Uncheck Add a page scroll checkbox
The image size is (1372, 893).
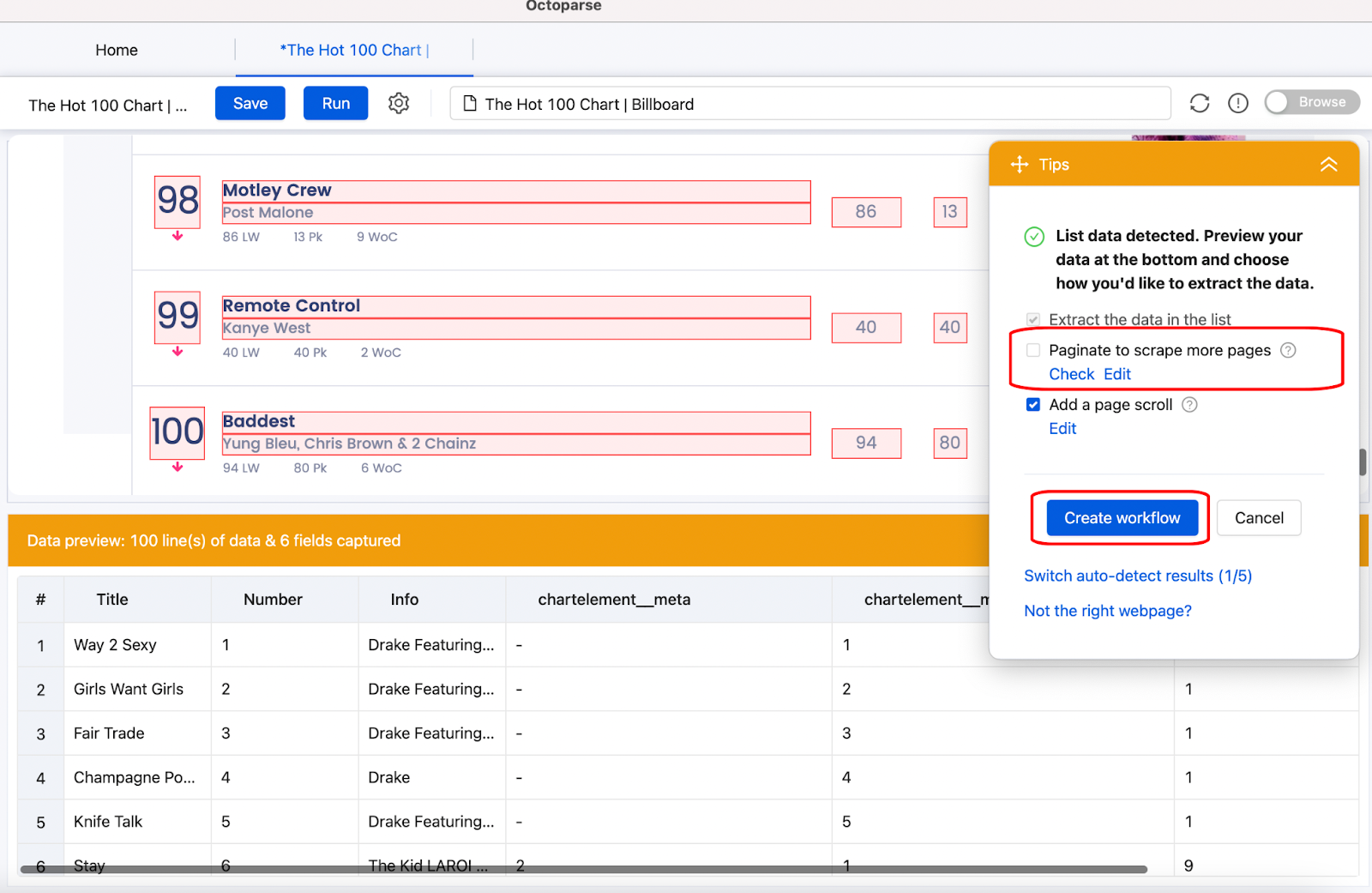(x=1033, y=405)
